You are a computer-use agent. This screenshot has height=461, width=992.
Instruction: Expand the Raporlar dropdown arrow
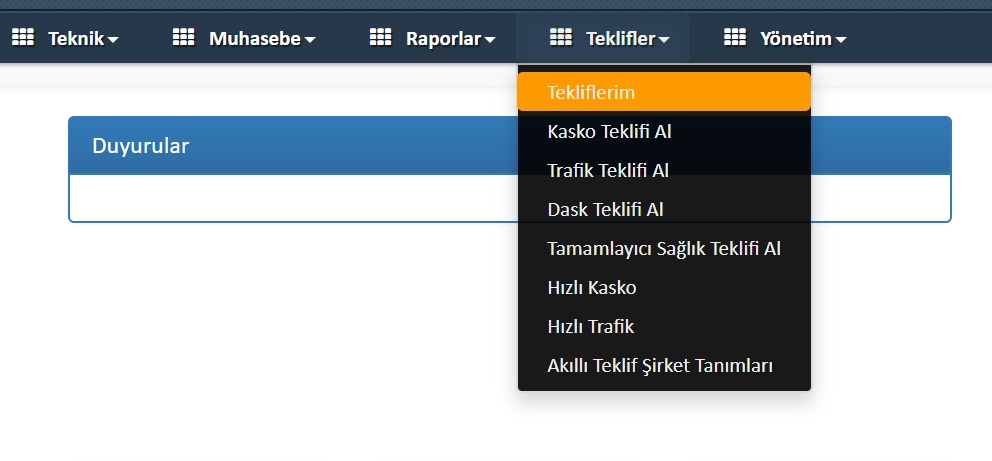(x=490, y=40)
